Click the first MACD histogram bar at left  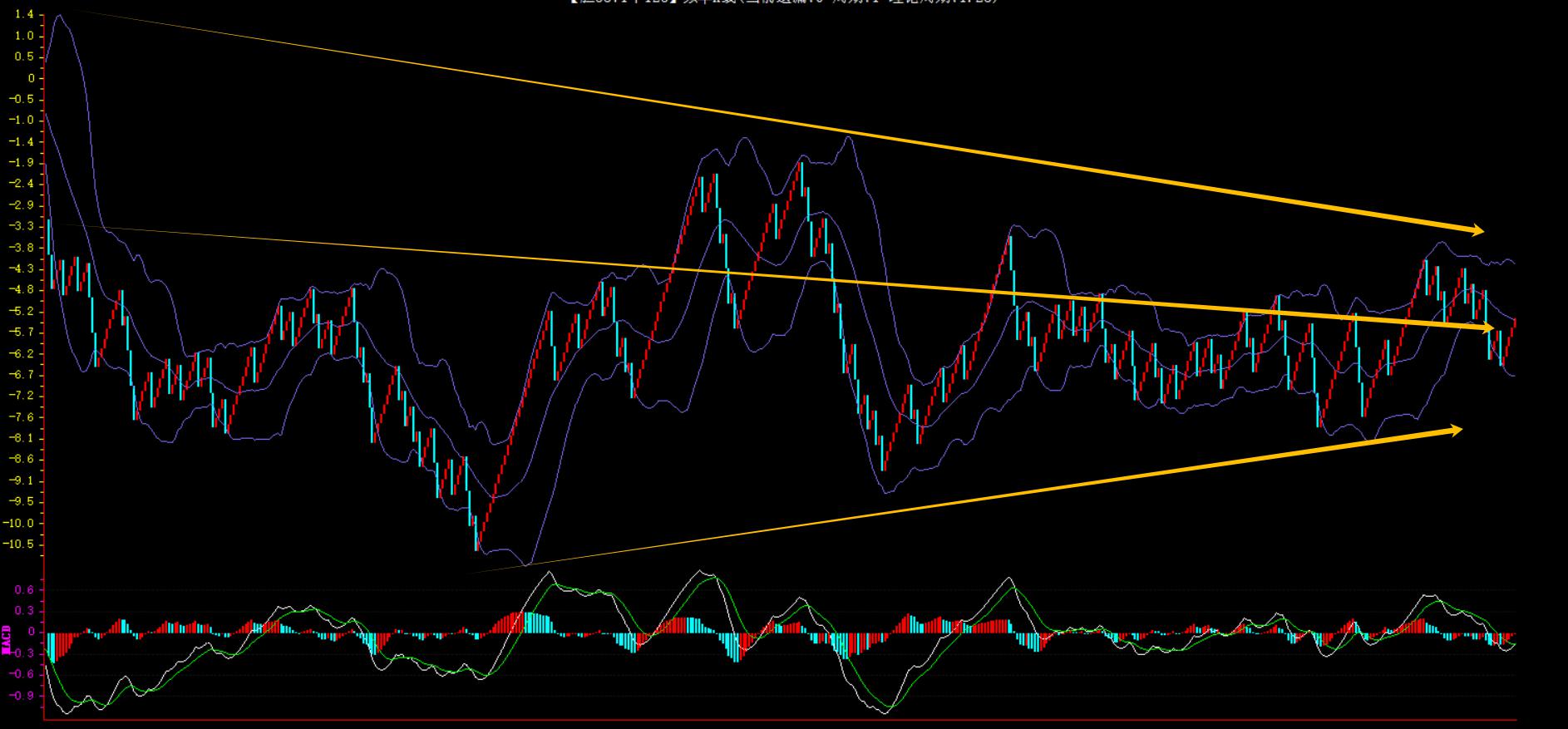(x=48, y=647)
